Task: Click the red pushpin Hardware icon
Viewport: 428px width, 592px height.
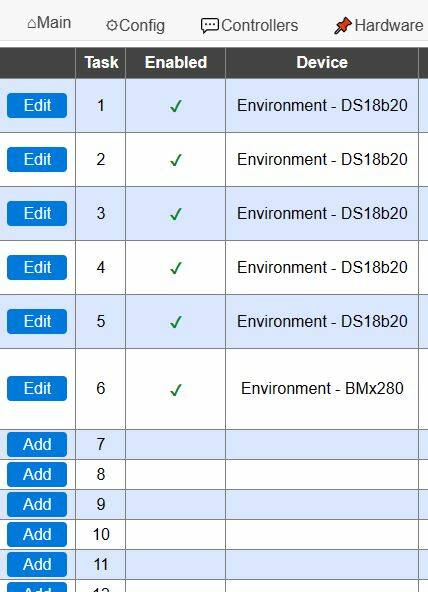Action: [x=343, y=26]
